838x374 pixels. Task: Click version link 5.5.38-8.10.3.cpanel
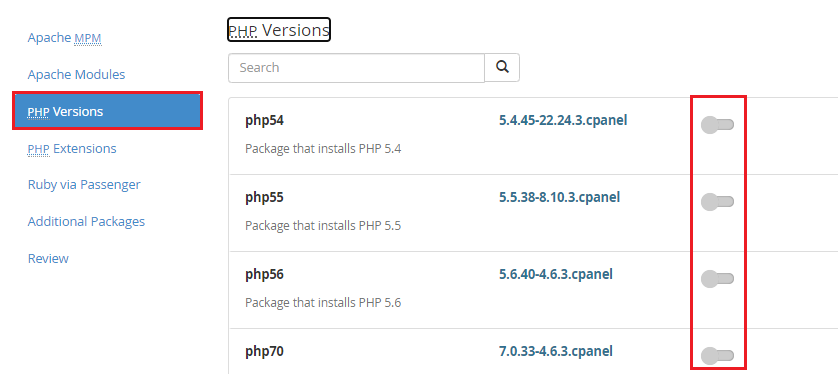560,197
